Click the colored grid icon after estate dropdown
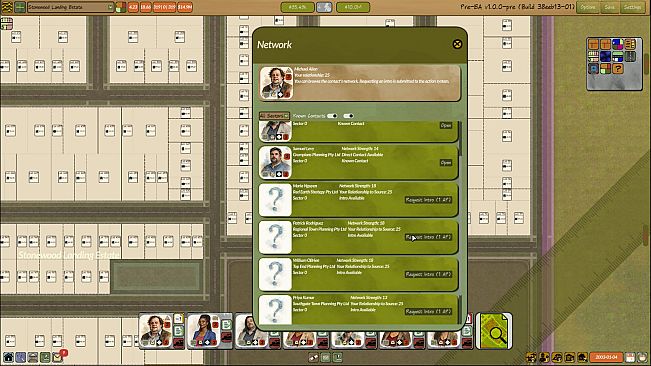The height and width of the screenshot is (366, 651). click(121, 7)
